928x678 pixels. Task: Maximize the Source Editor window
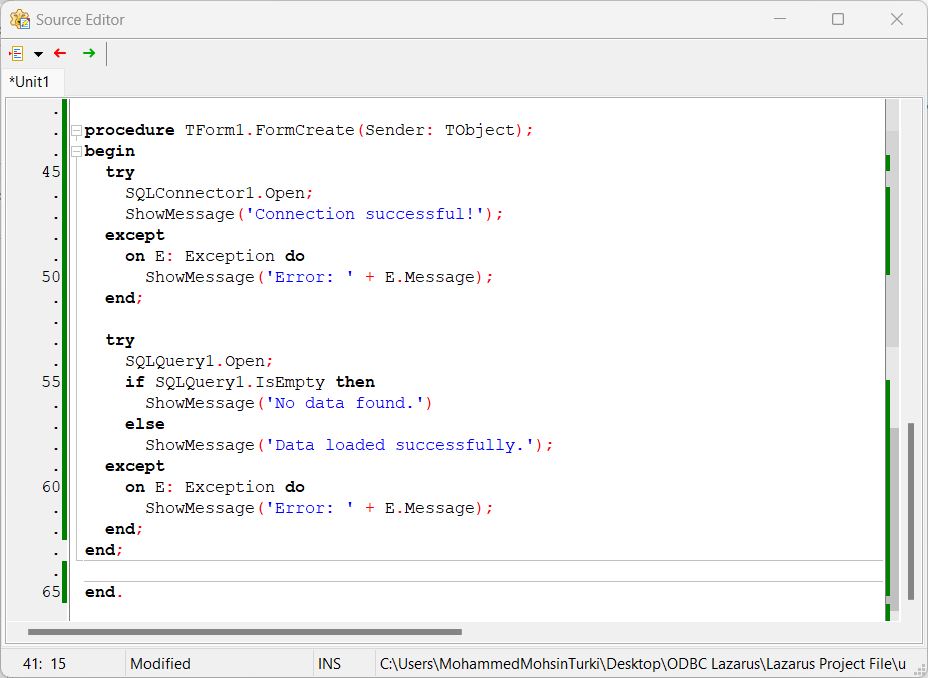[838, 19]
